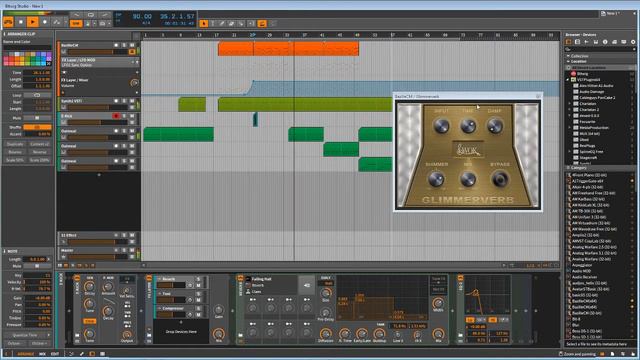Mute the BazilleCM track

pos(132,45)
